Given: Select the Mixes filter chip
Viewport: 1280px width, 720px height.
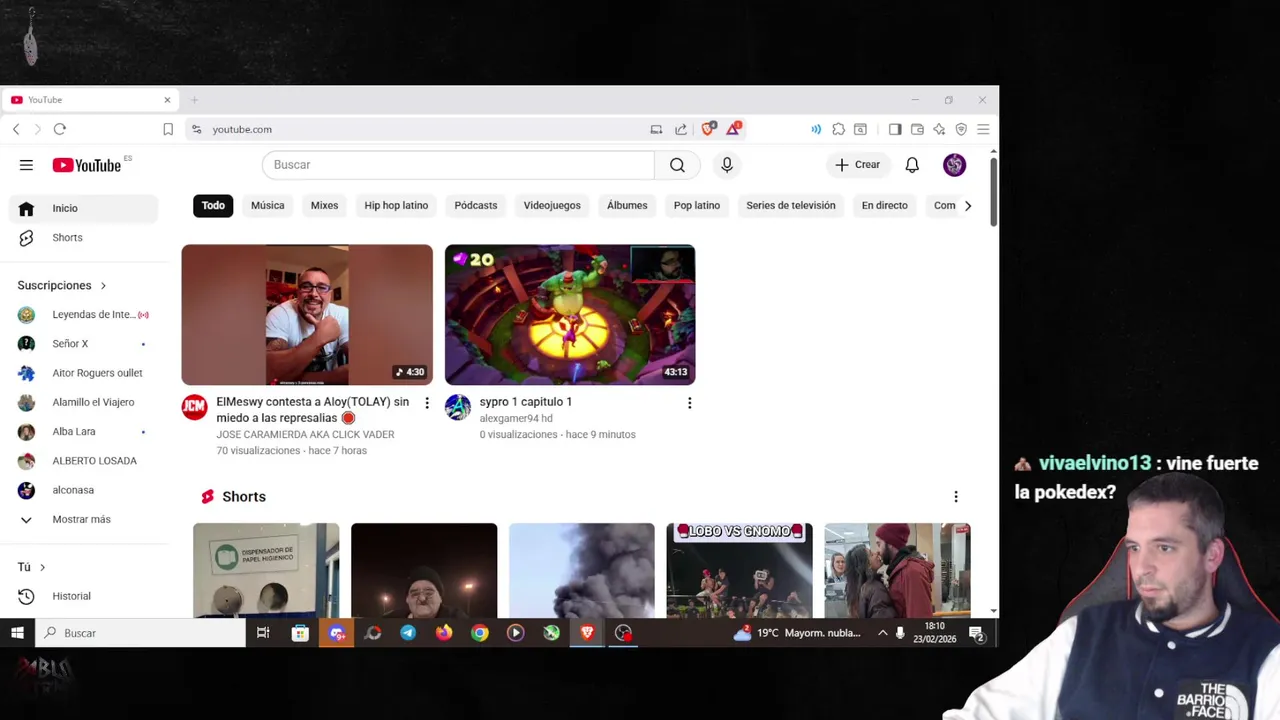Looking at the screenshot, I should tap(324, 205).
